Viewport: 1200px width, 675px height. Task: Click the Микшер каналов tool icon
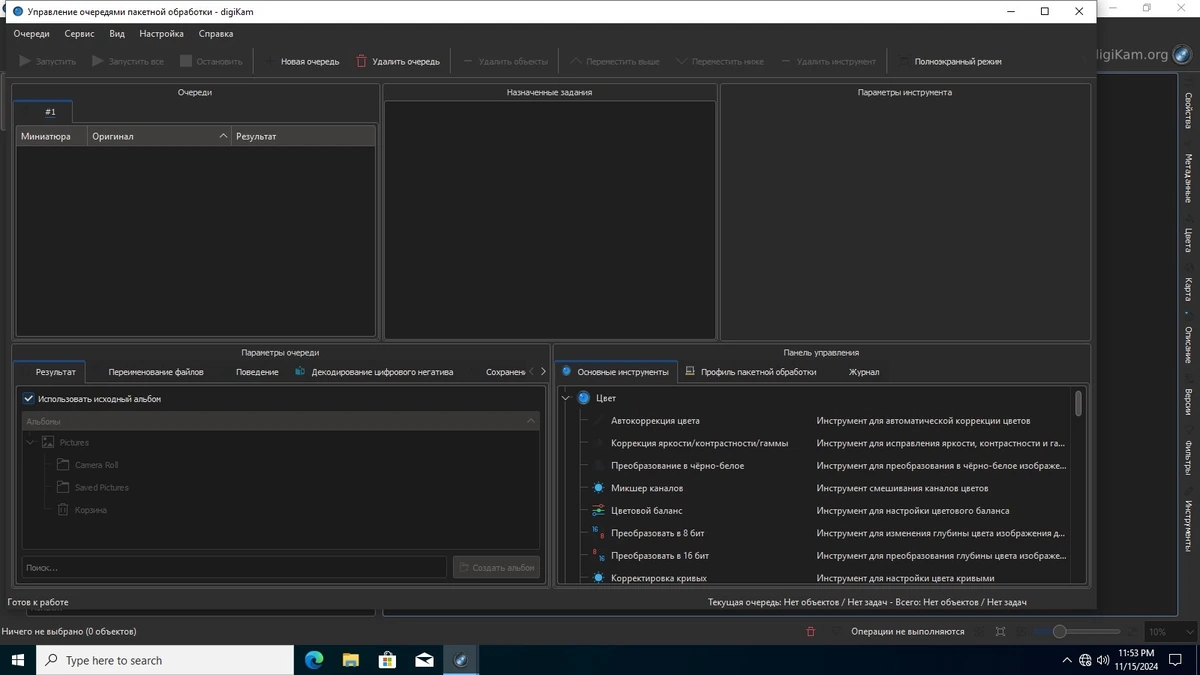click(x=598, y=488)
